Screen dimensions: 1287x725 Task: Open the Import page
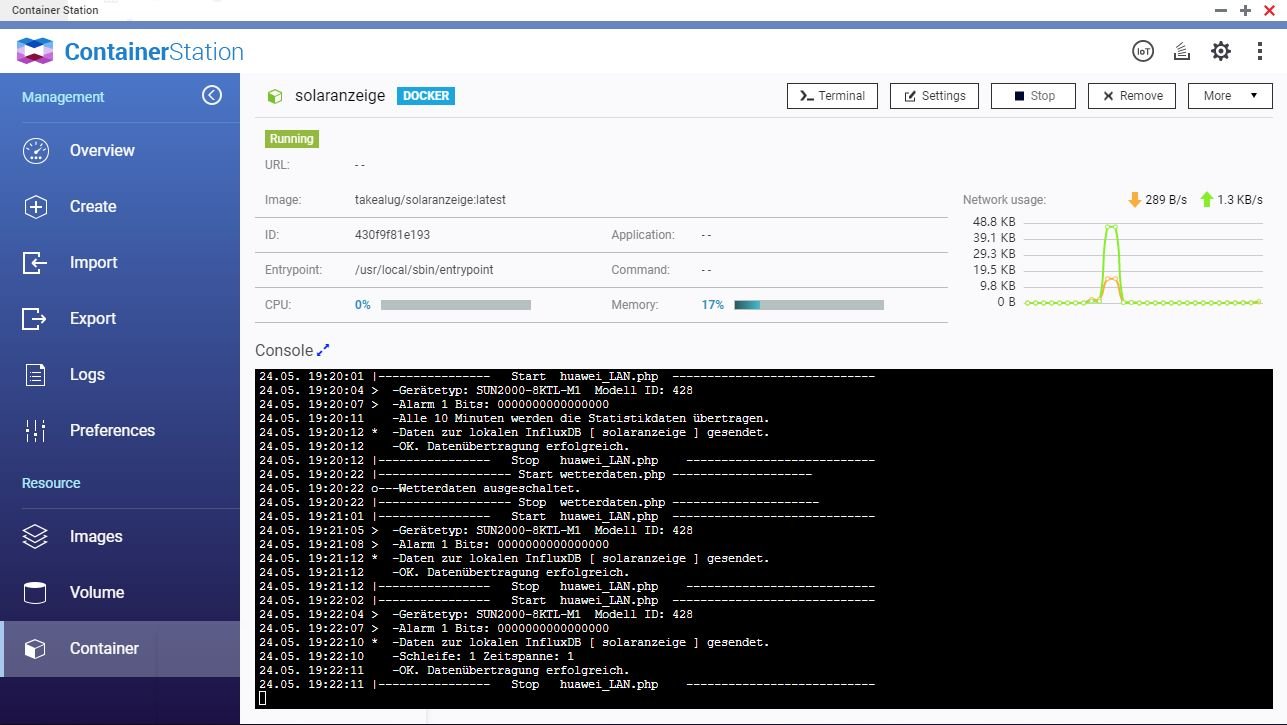point(93,262)
